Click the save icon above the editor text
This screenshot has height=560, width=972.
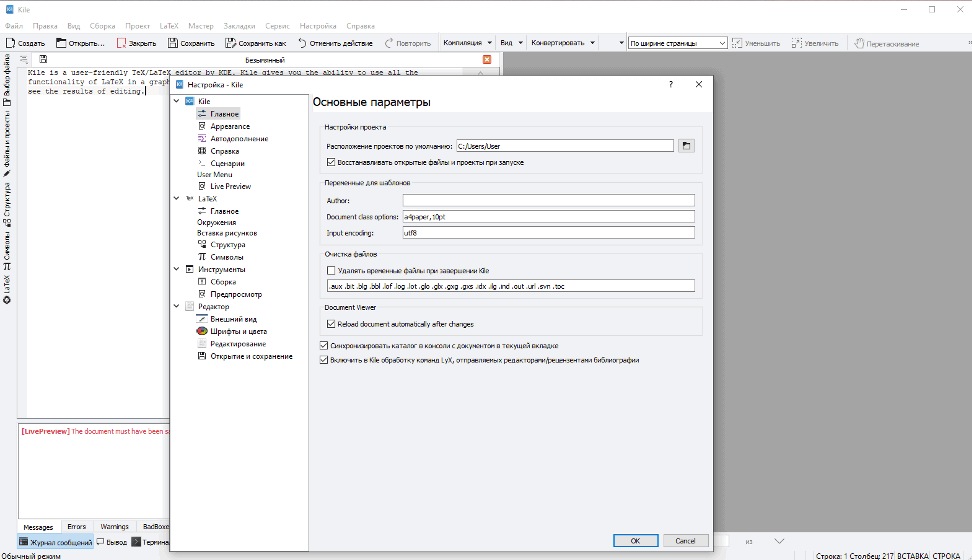(x=43, y=60)
